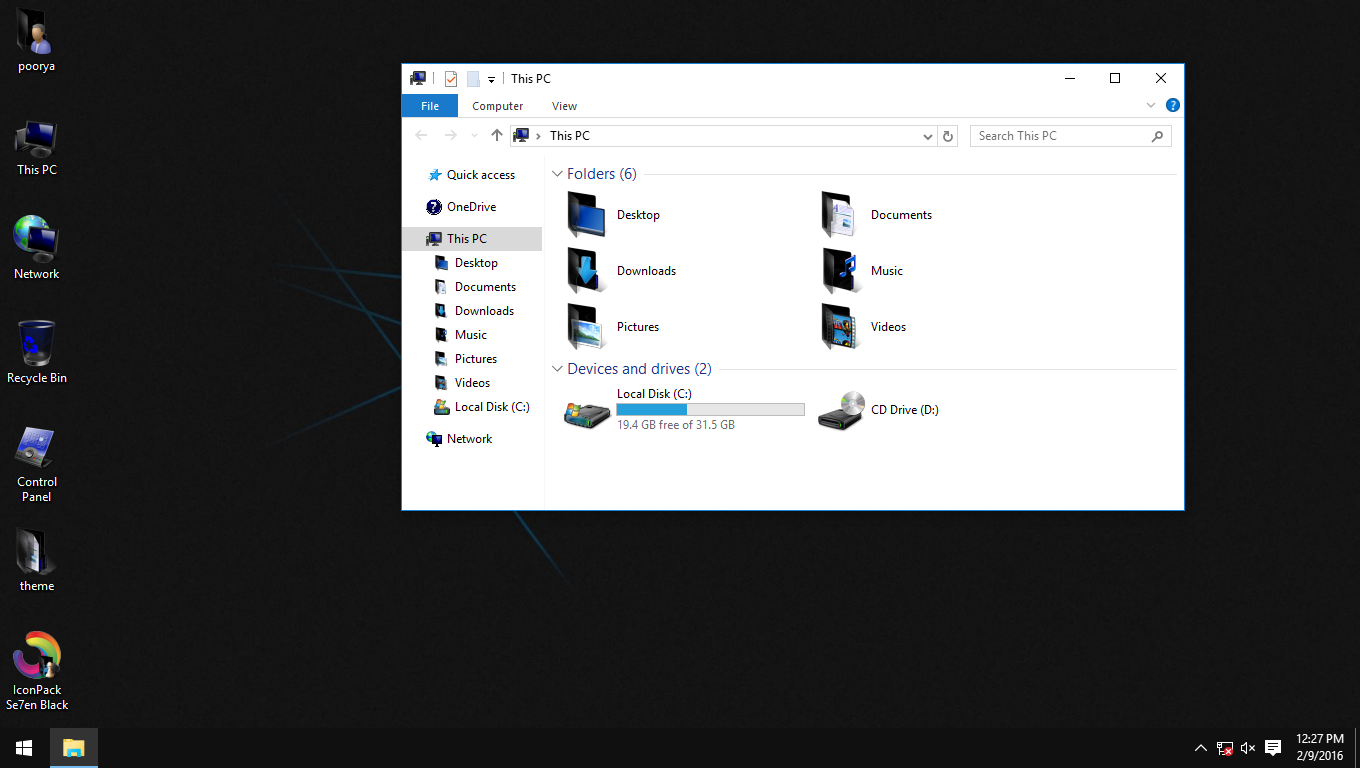Click the Local Disk capacity bar
Screen dimensions: 1360x768
point(710,409)
